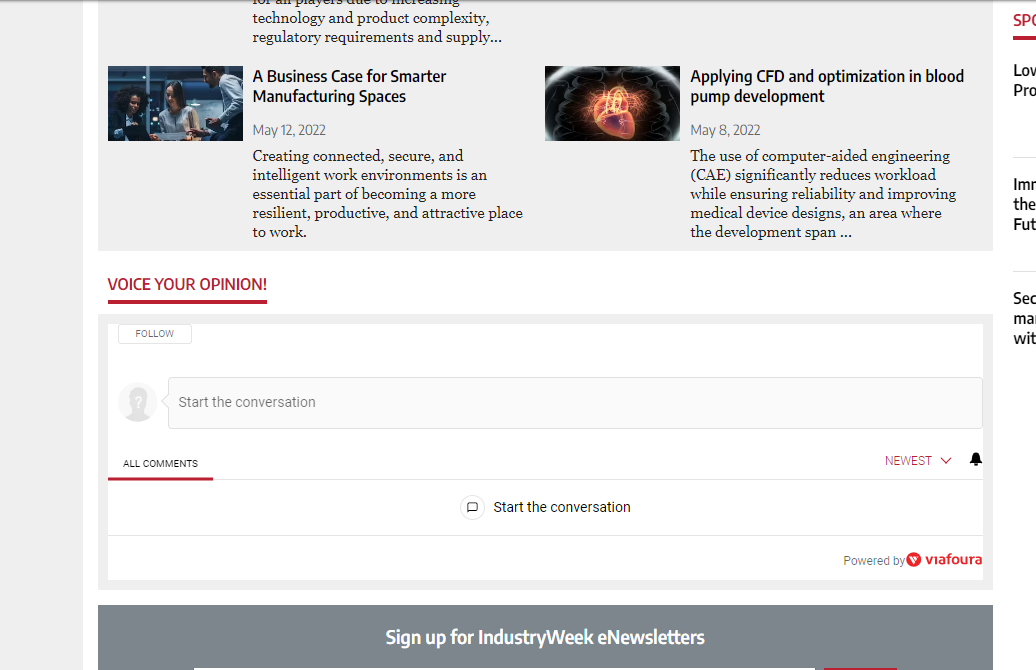Expand the chevron next to NEWEST
The width and height of the screenshot is (1036, 670).
946,461
